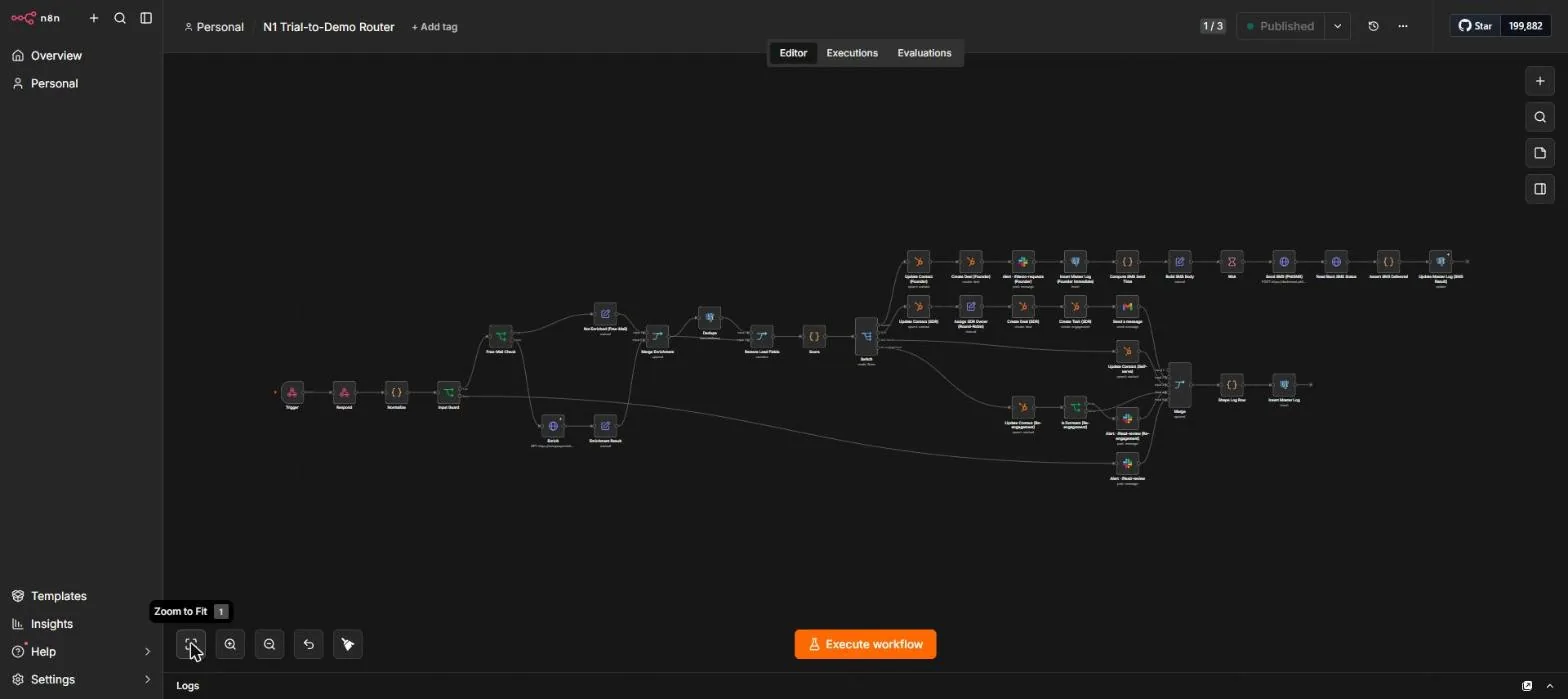Select the Normalize code node
The image size is (1568, 699).
click(x=396, y=392)
